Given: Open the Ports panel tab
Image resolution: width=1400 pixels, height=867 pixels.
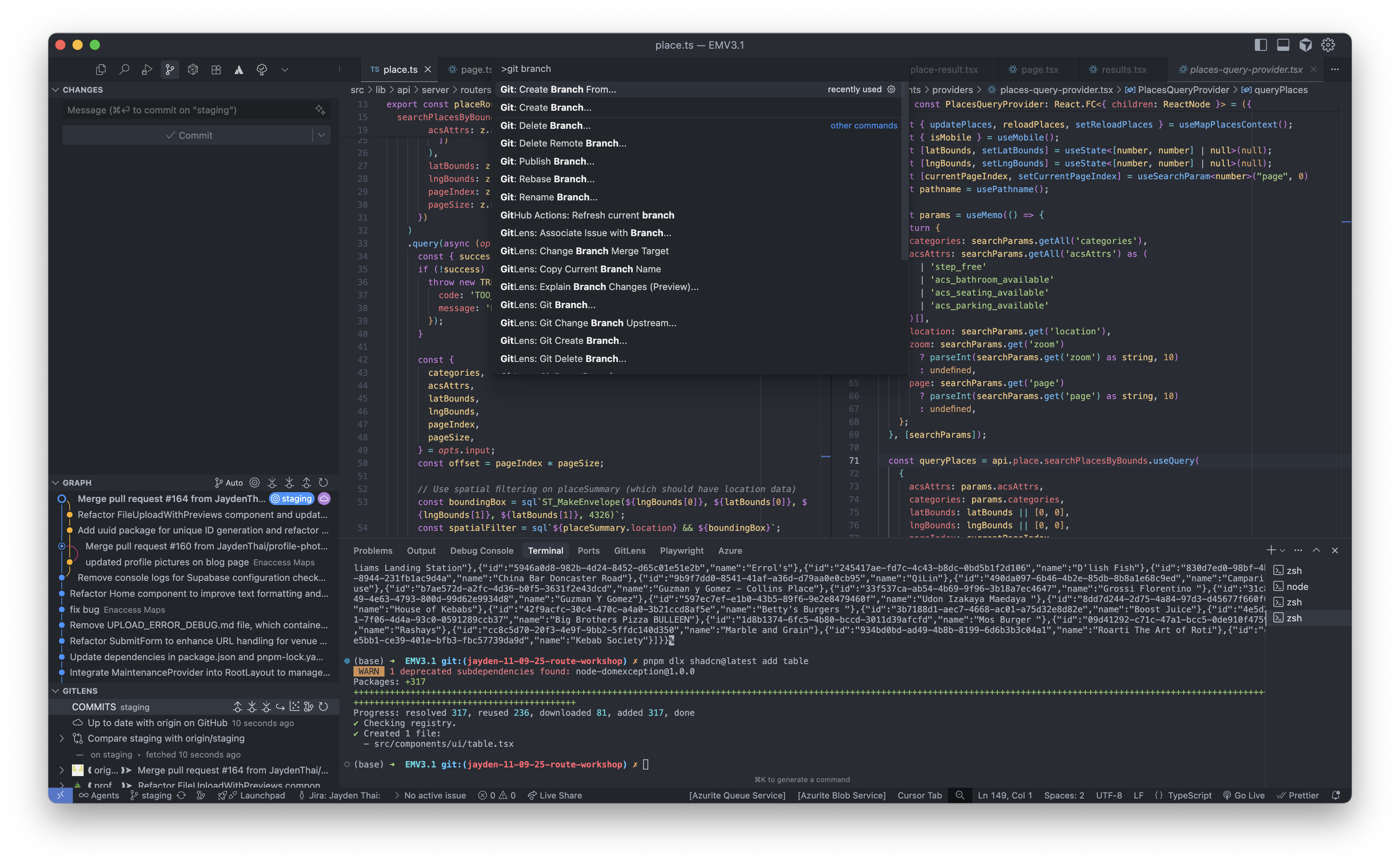Looking at the screenshot, I should 588,550.
